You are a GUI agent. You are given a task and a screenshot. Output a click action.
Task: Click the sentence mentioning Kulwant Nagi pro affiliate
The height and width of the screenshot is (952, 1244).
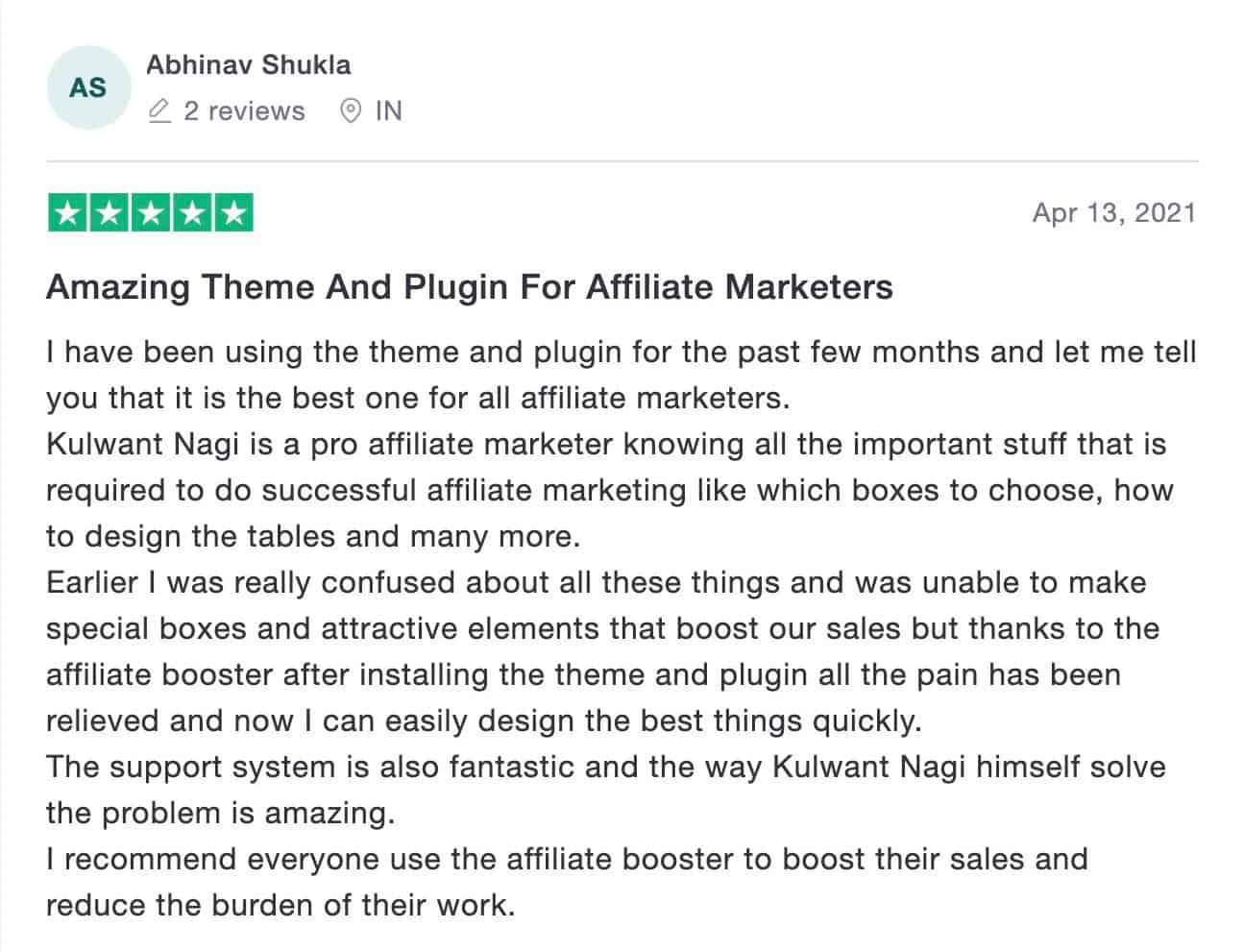point(610,490)
